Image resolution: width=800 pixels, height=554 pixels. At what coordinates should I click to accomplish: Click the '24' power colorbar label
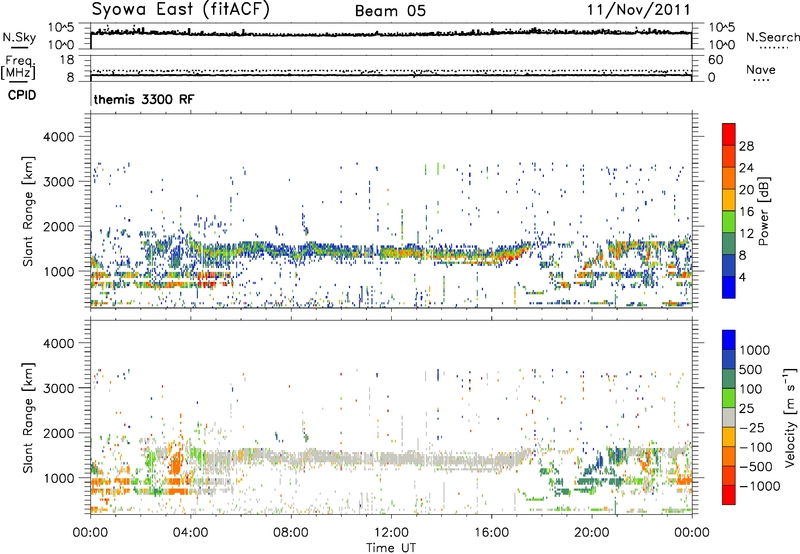[746, 168]
